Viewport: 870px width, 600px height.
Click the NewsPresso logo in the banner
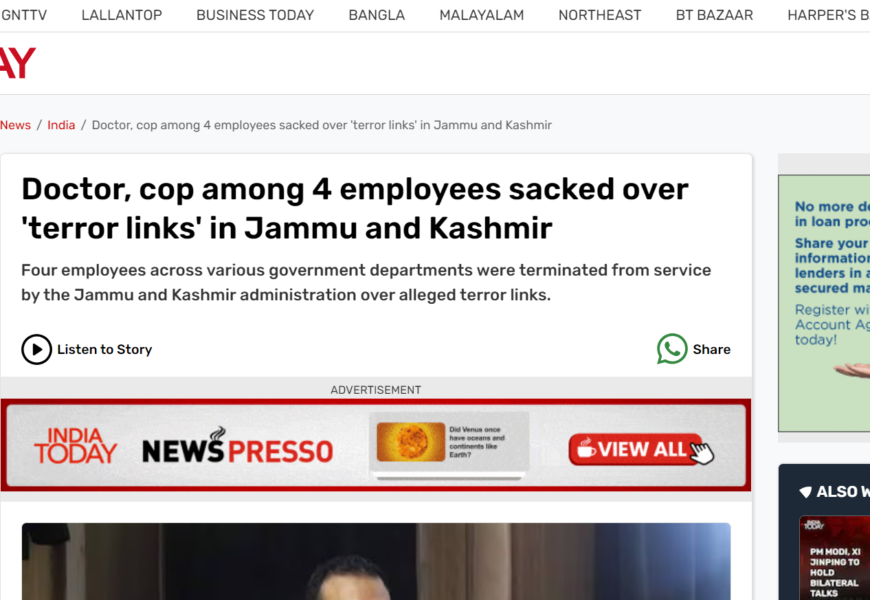coord(237,450)
